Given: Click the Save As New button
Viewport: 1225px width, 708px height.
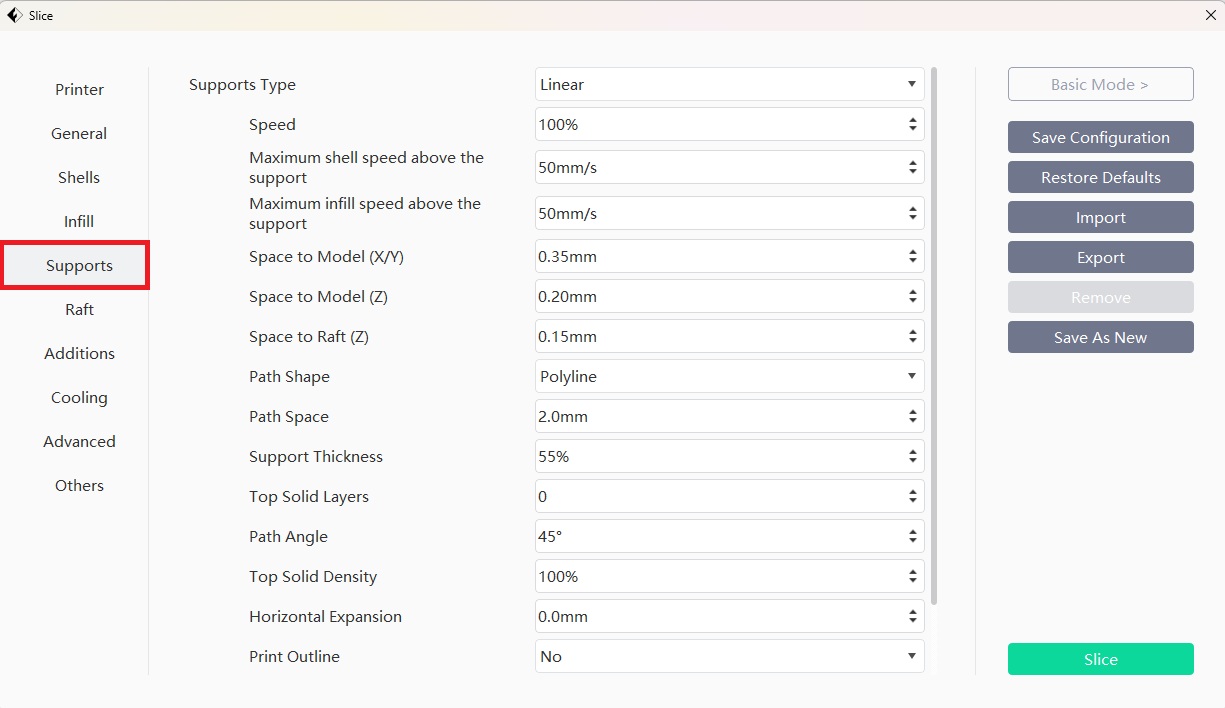Looking at the screenshot, I should tap(1100, 338).
